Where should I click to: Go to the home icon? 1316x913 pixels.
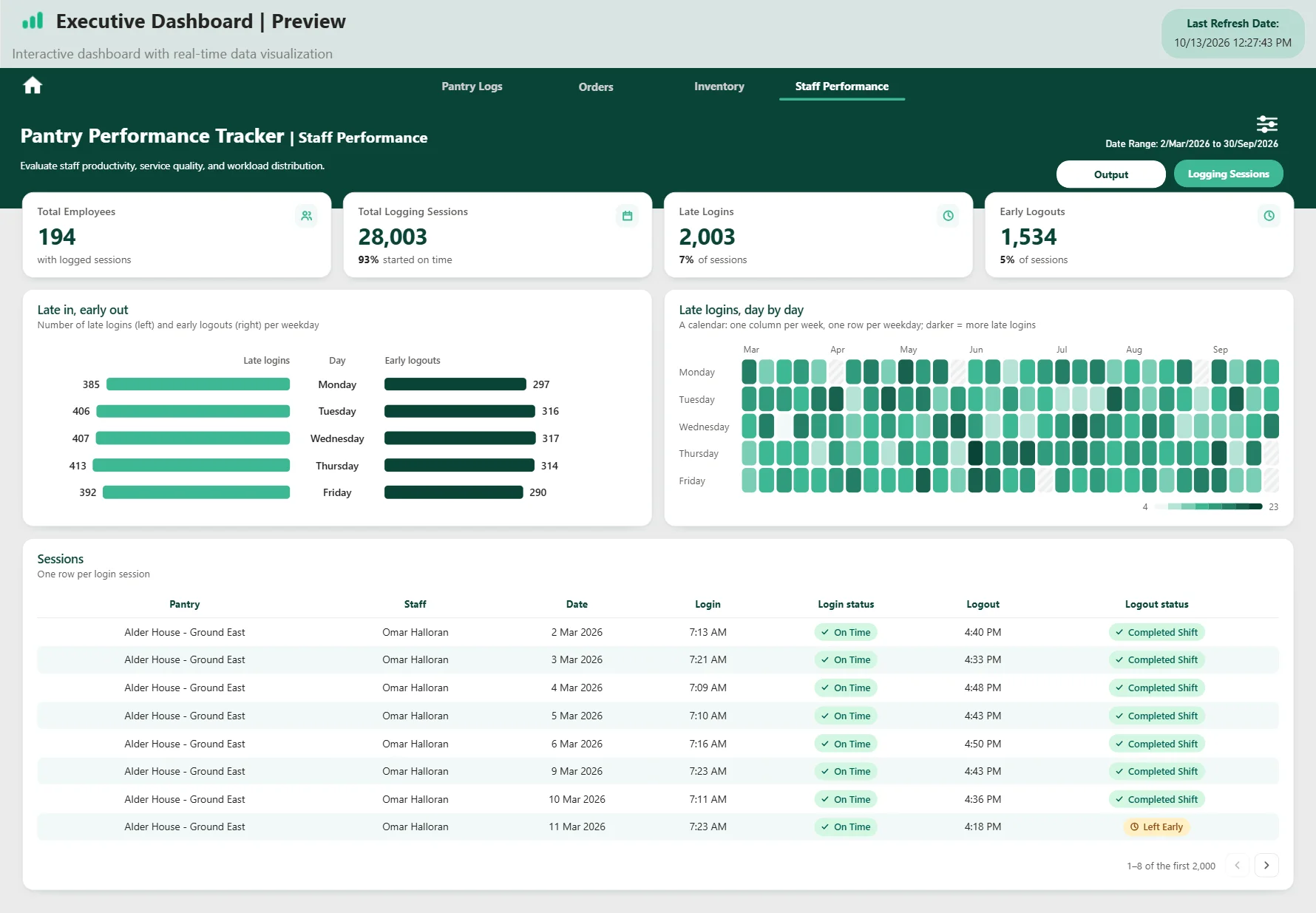pos(33,86)
